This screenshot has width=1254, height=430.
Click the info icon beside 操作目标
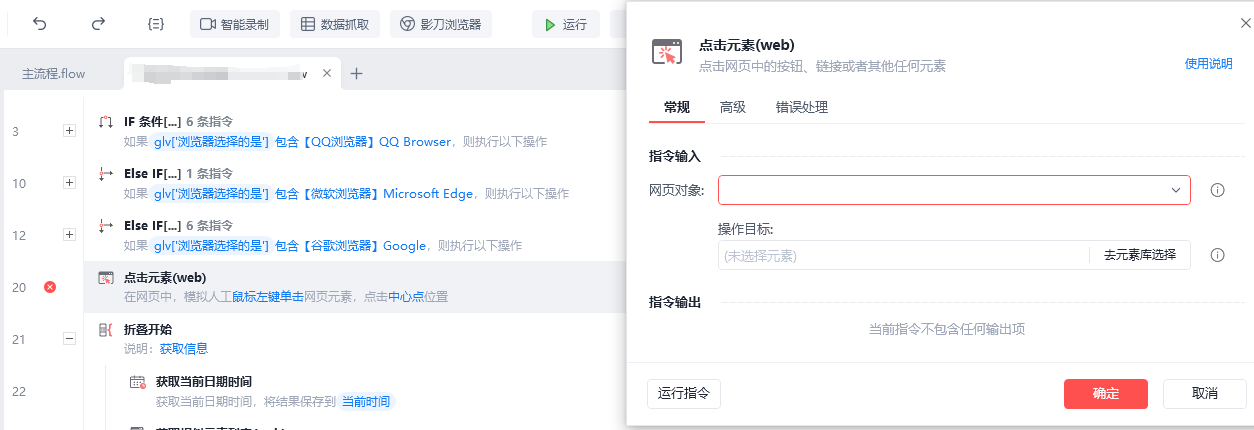coord(1217,255)
